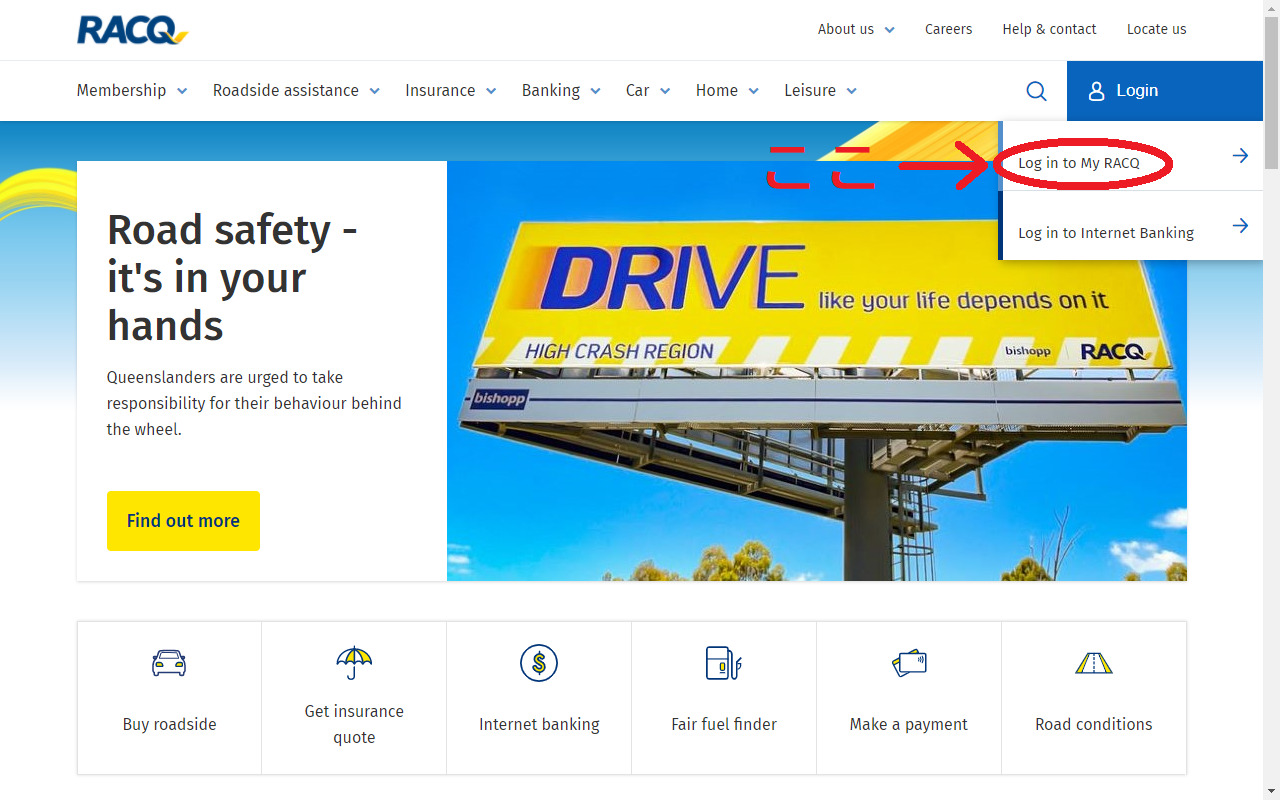Open the Banking menu
The height and width of the screenshot is (800, 1280).
(x=561, y=91)
